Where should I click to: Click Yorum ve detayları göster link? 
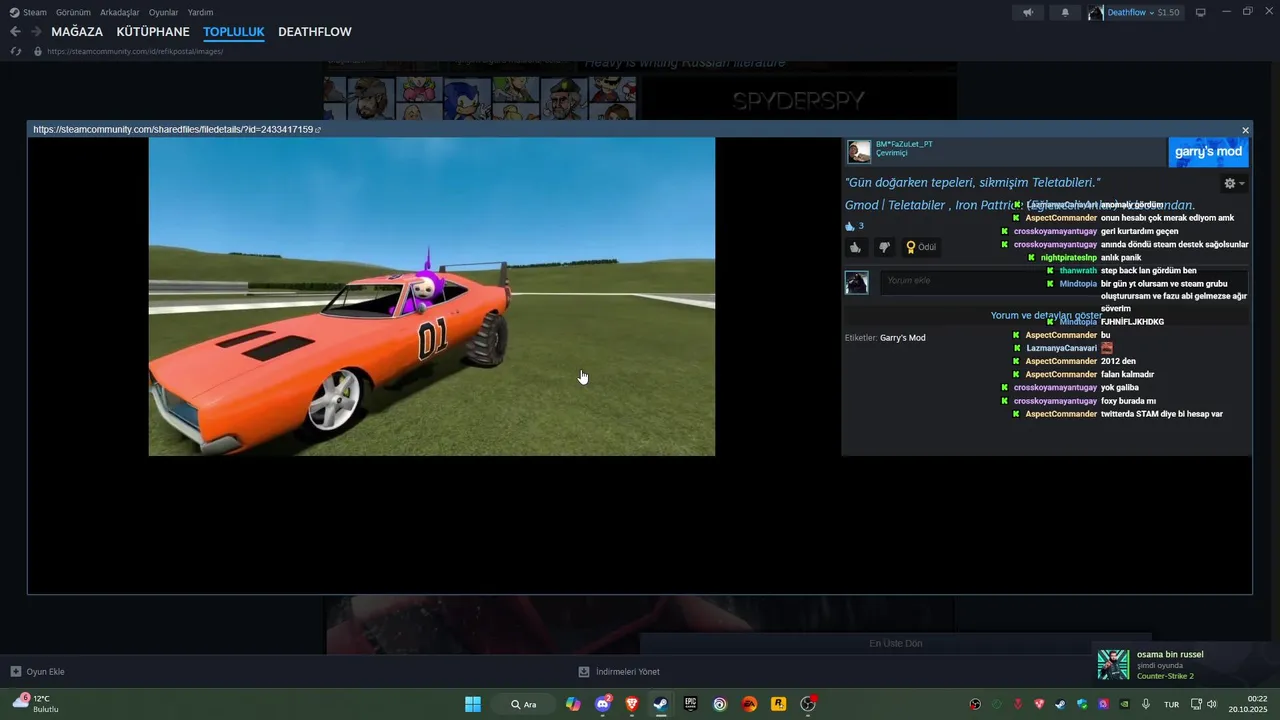coord(1046,315)
